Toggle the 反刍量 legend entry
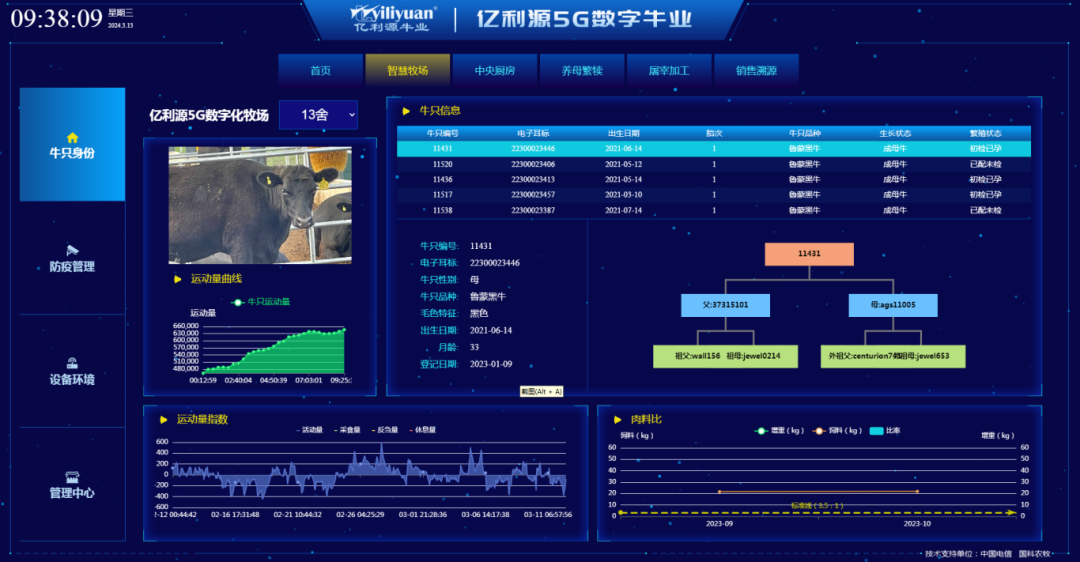 point(385,430)
